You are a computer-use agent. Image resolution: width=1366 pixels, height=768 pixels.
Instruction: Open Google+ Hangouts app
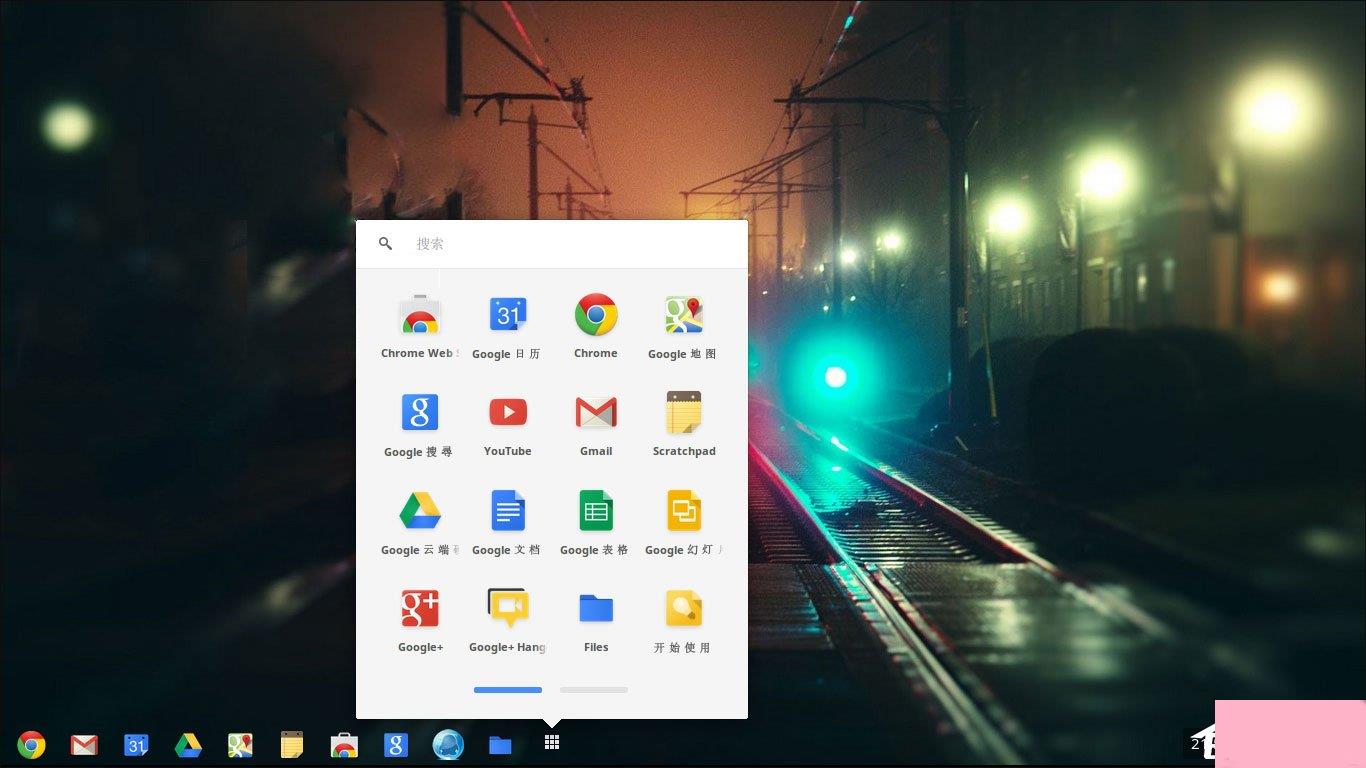[508, 620]
